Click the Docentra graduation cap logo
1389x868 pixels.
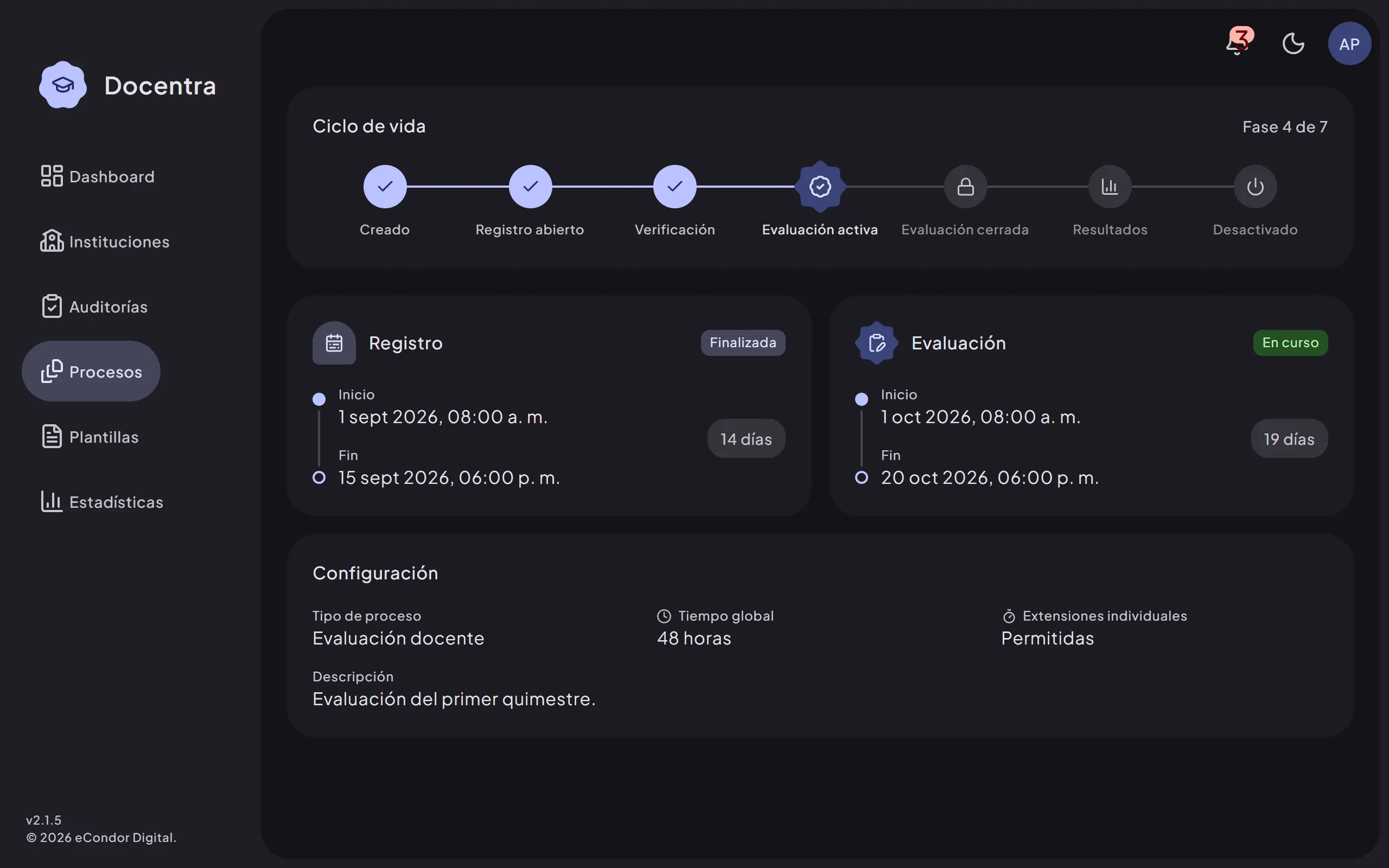63,85
